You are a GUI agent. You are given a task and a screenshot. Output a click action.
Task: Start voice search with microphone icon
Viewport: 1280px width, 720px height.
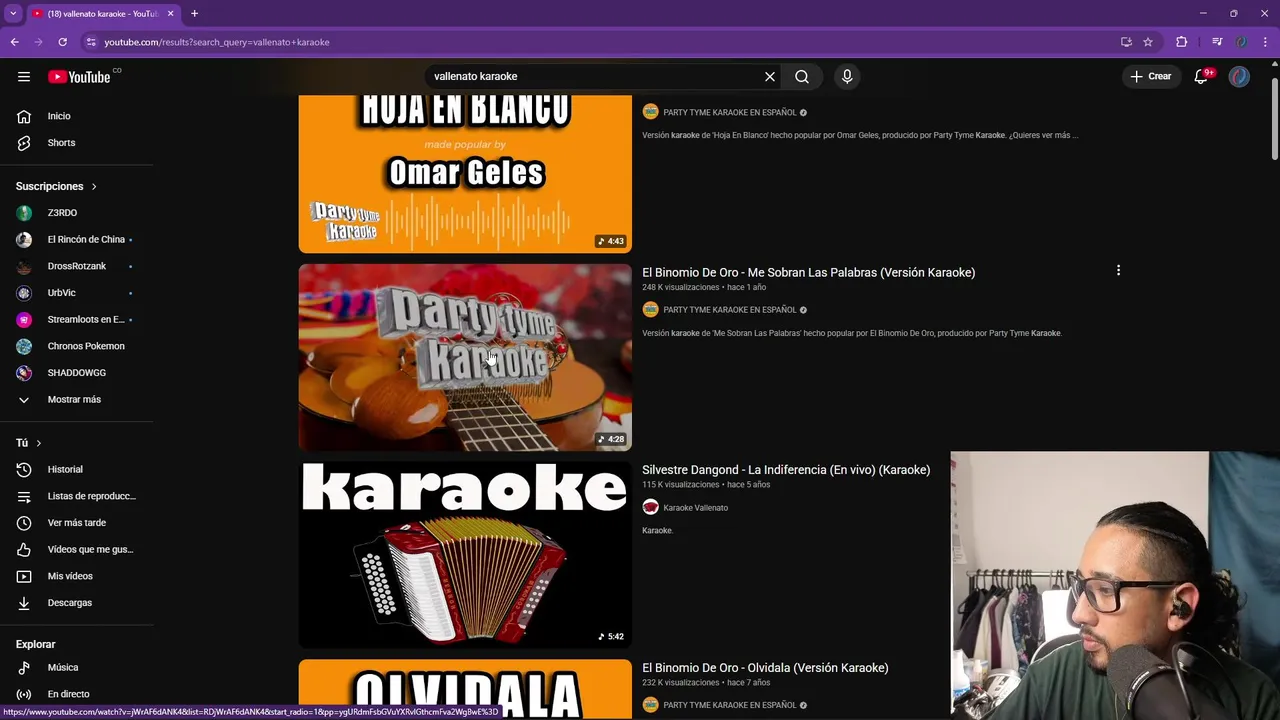847,76
